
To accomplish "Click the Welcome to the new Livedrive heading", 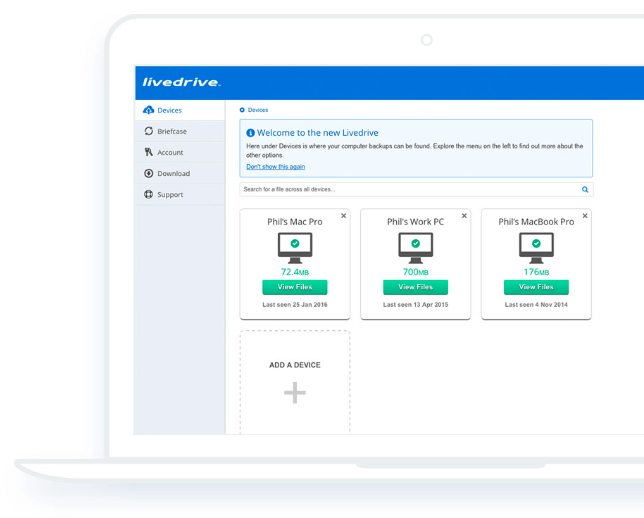I will pyautogui.click(x=318, y=133).
